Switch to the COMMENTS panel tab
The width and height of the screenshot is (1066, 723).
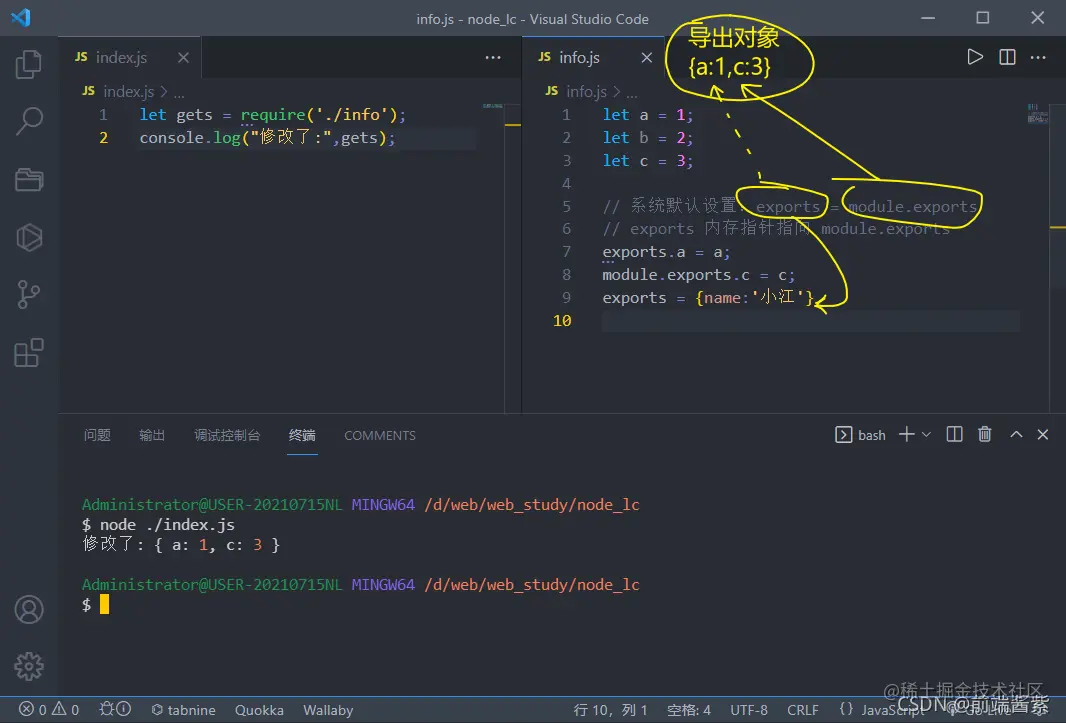point(379,435)
